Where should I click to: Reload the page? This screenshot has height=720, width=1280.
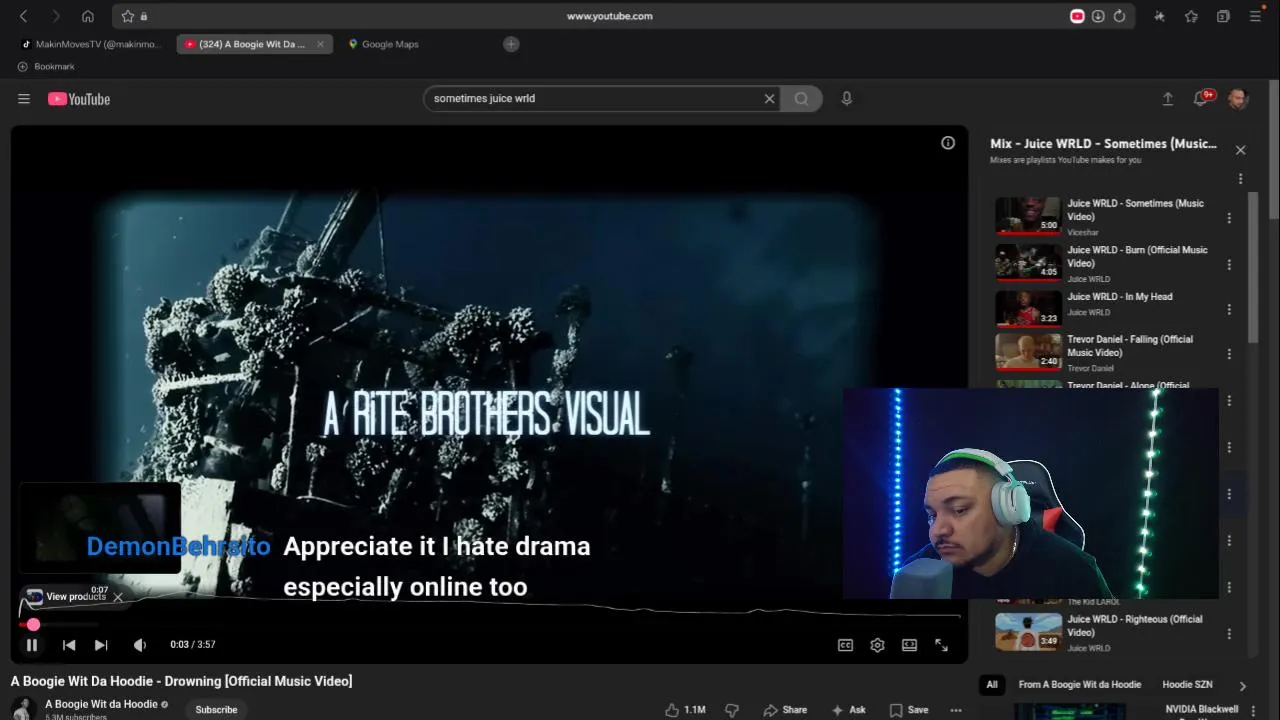[x=1119, y=16]
